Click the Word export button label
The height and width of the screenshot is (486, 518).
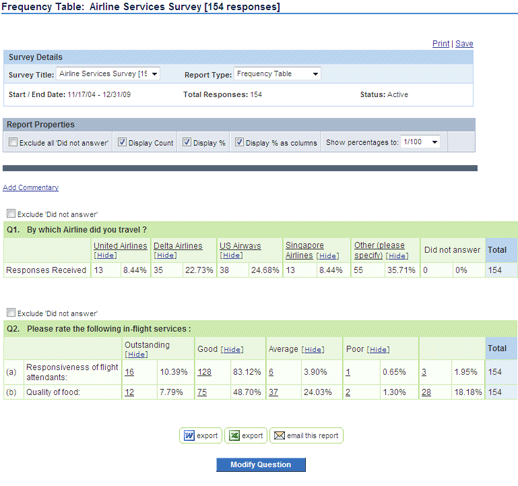pyautogui.click(x=207, y=436)
